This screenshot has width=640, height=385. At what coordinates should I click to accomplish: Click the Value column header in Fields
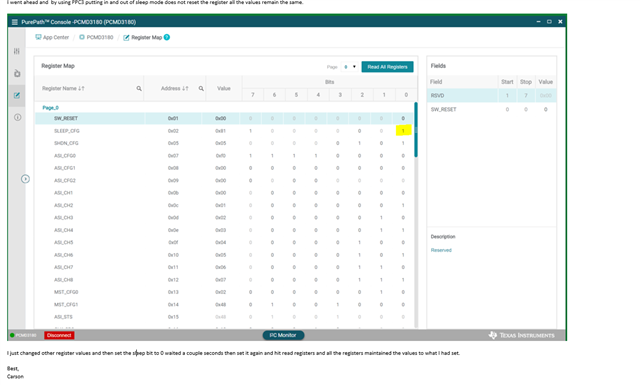tap(545, 82)
